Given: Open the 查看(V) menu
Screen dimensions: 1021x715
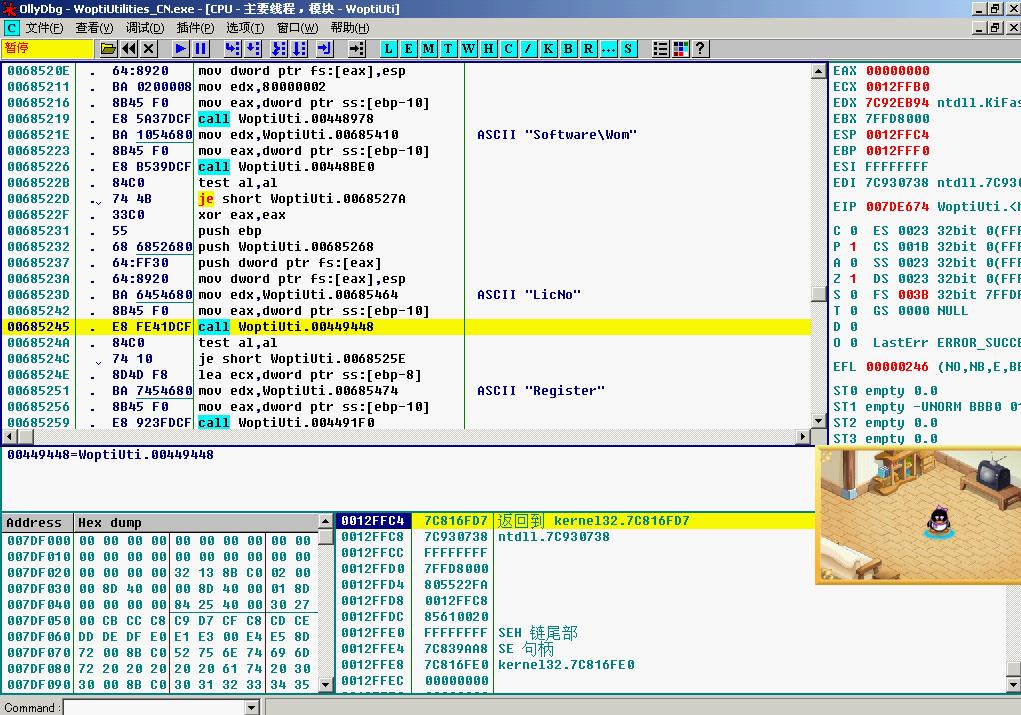Looking at the screenshot, I should tap(94, 28).
